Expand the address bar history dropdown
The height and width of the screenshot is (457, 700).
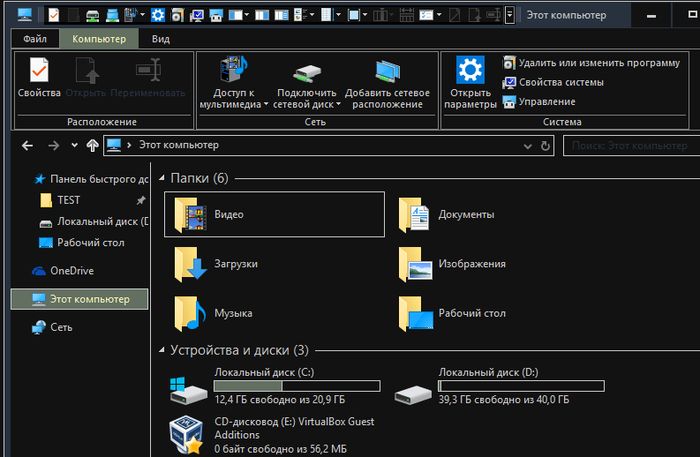tap(528, 146)
